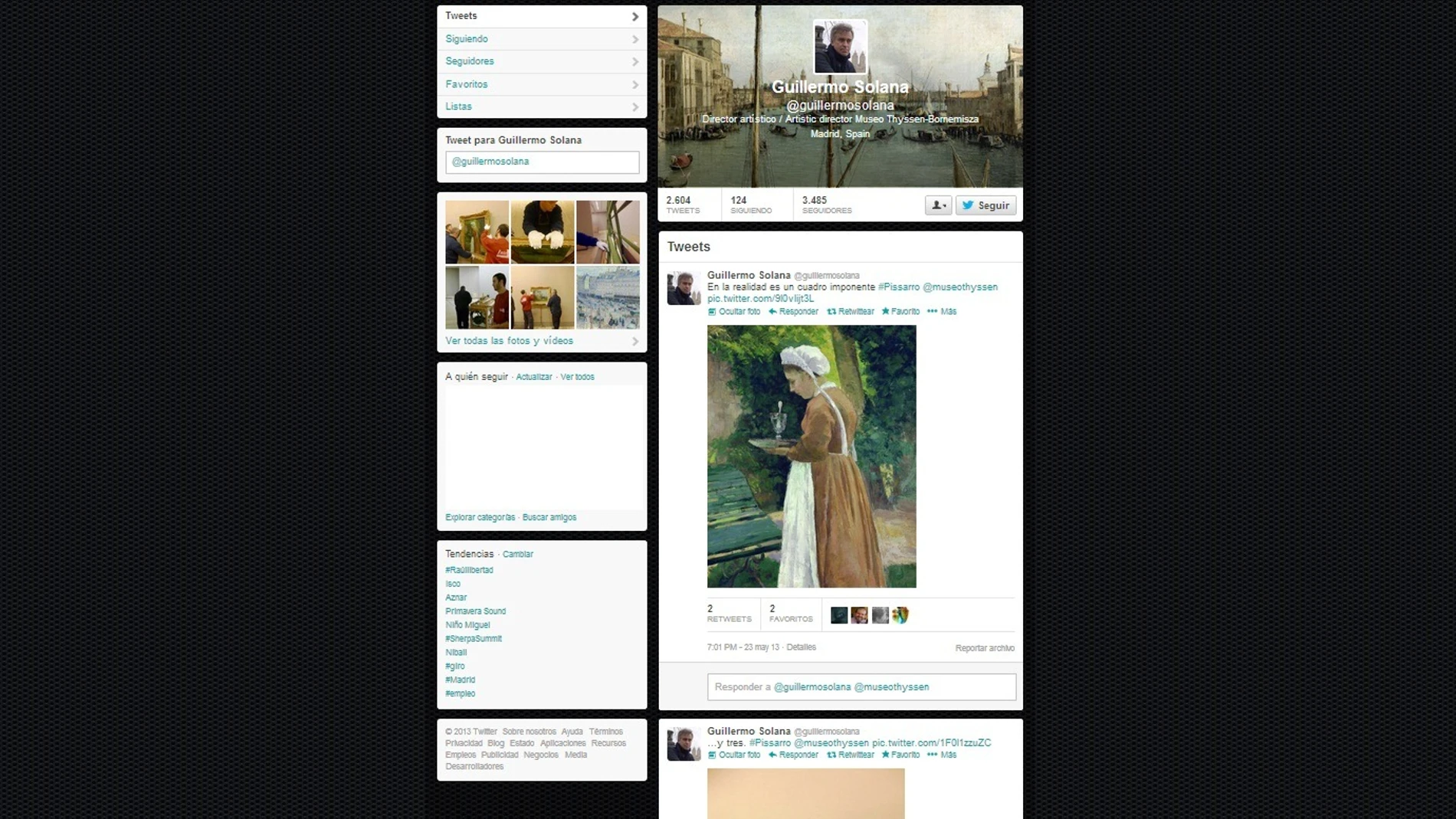Open Más options on second tweet
The height and width of the screenshot is (819, 1456).
(942, 755)
